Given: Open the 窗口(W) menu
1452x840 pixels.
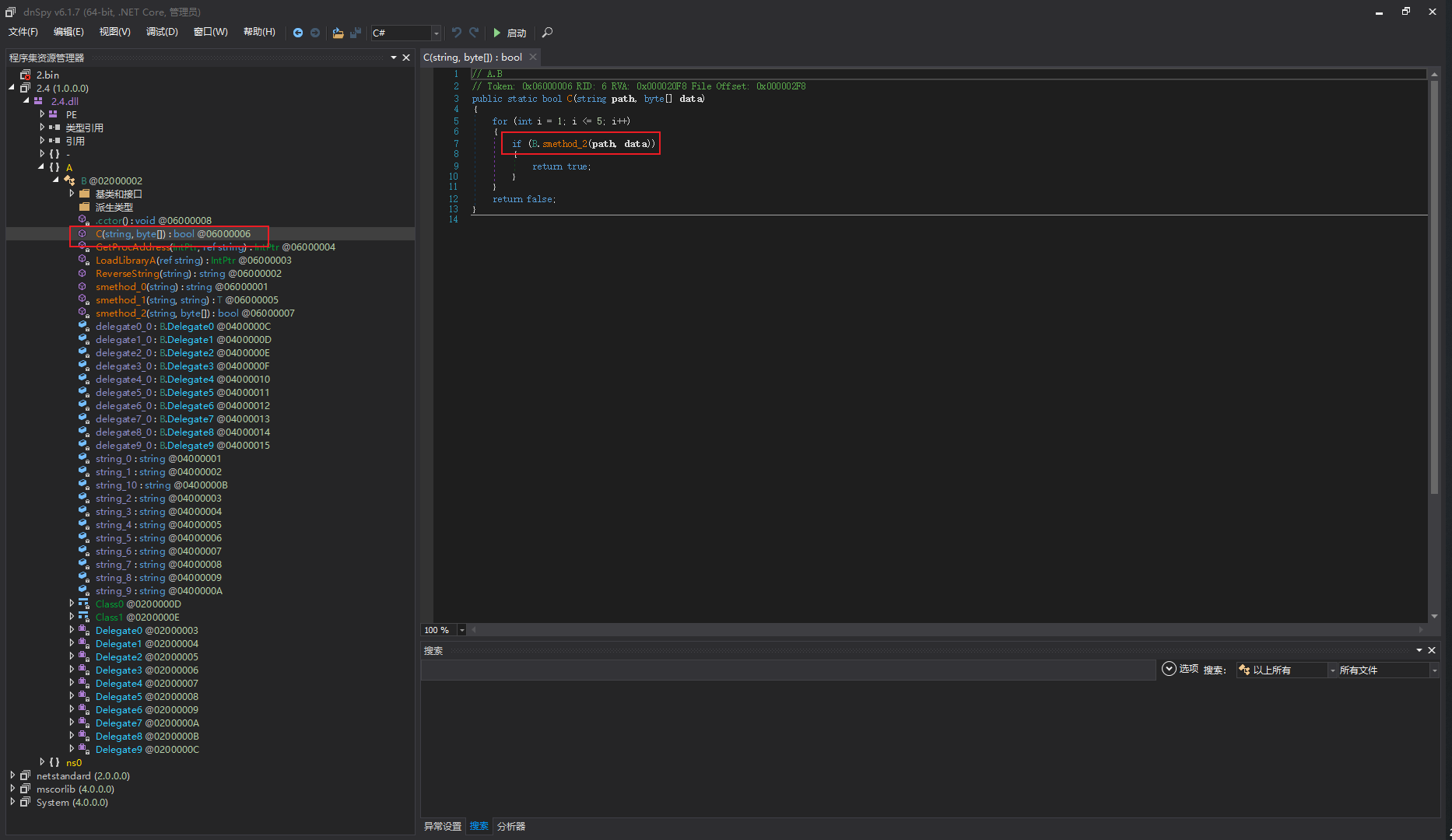Looking at the screenshot, I should (x=210, y=32).
